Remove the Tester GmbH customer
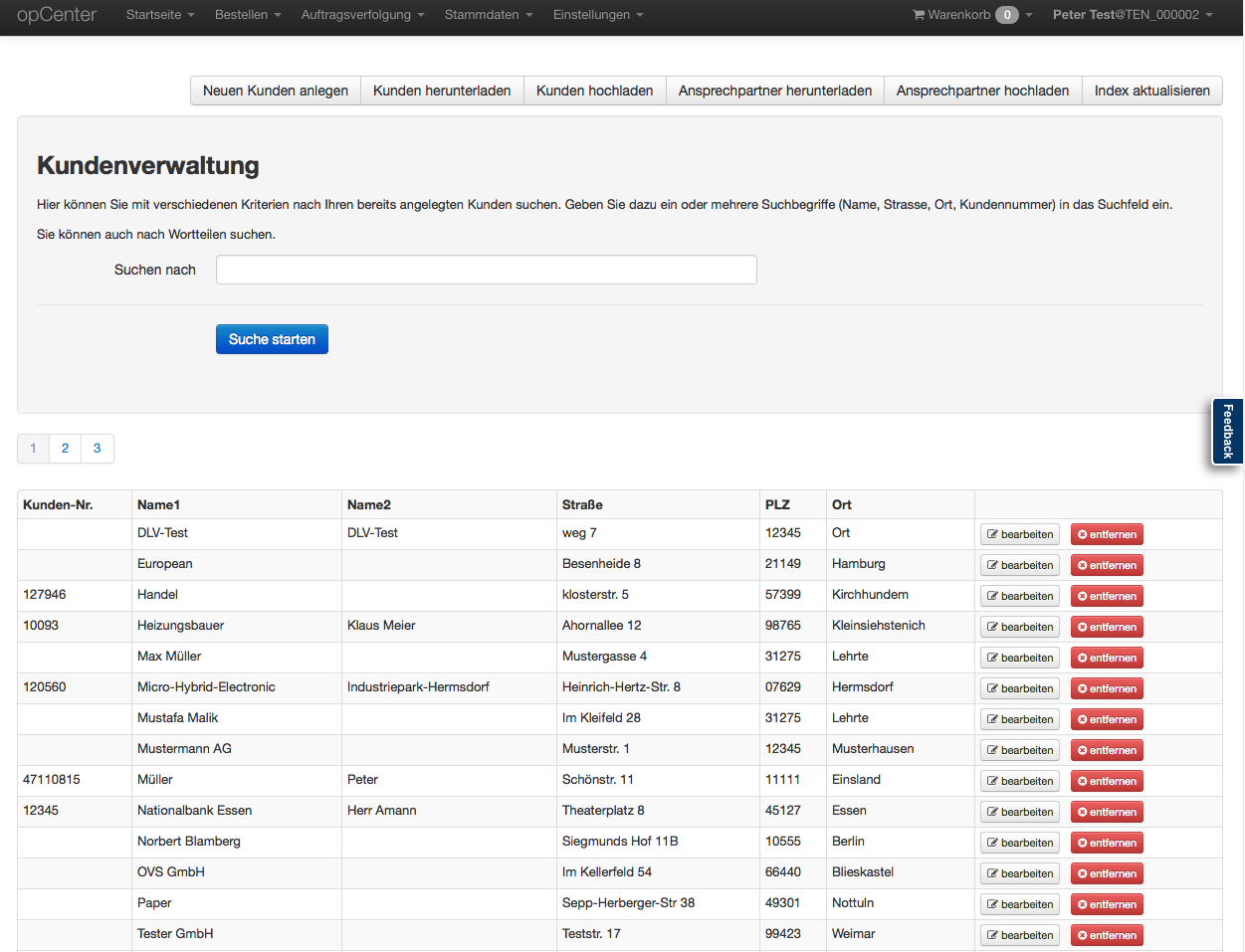The height and width of the screenshot is (952, 1245). (1106, 935)
